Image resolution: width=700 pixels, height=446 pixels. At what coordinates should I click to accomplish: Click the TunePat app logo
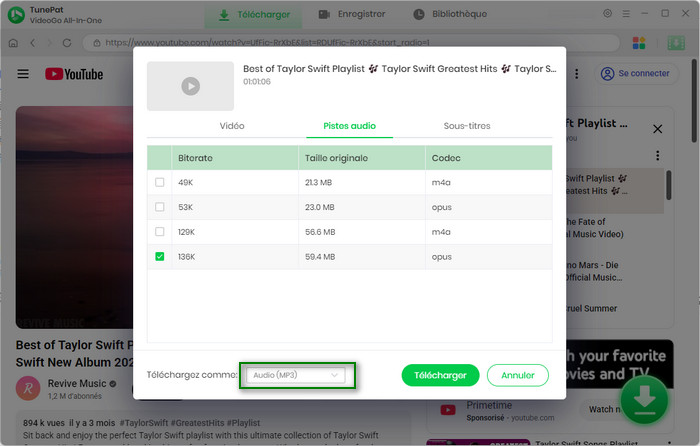pos(16,15)
